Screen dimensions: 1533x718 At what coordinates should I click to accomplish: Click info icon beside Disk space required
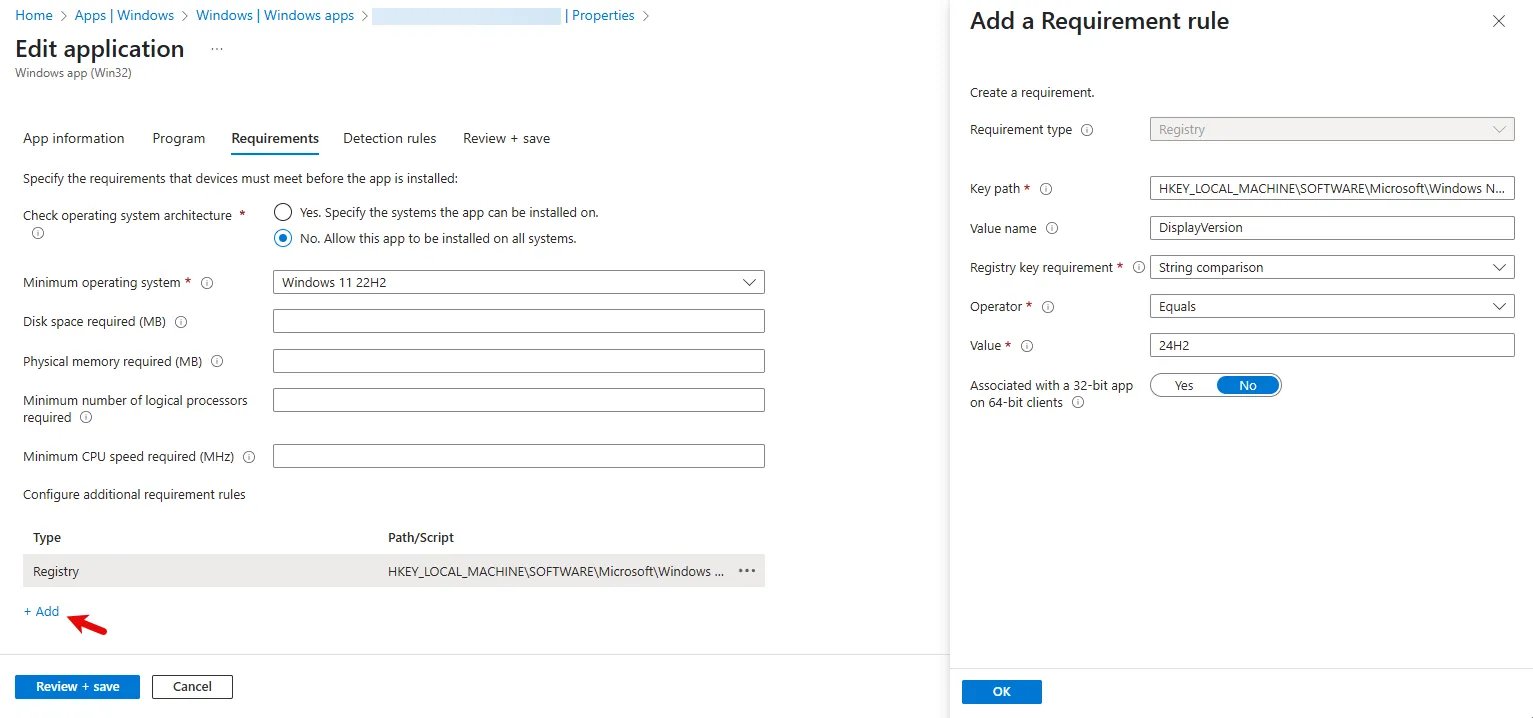click(x=181, y=322)
